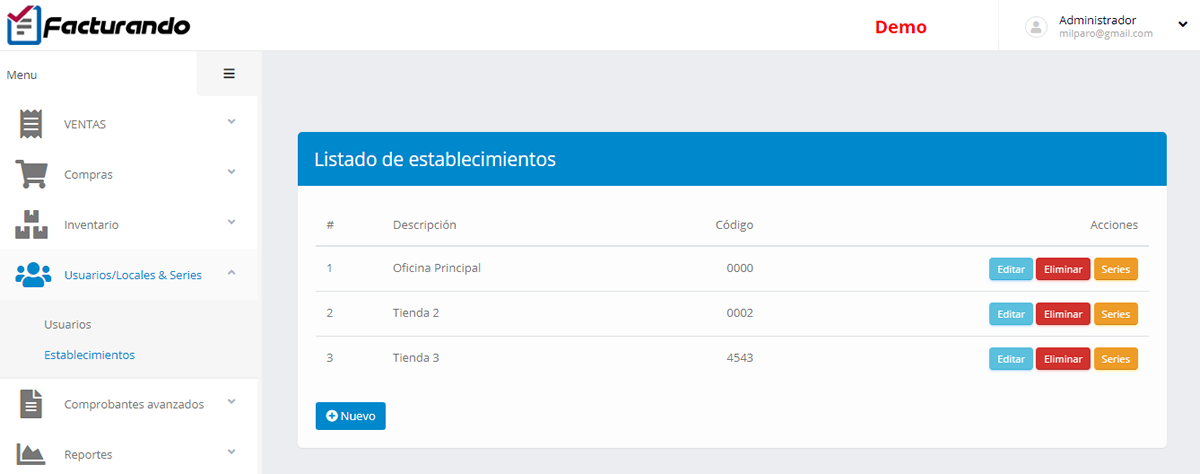
Task: Expand the Compras menu chevron
Action: tap(231, 172)
